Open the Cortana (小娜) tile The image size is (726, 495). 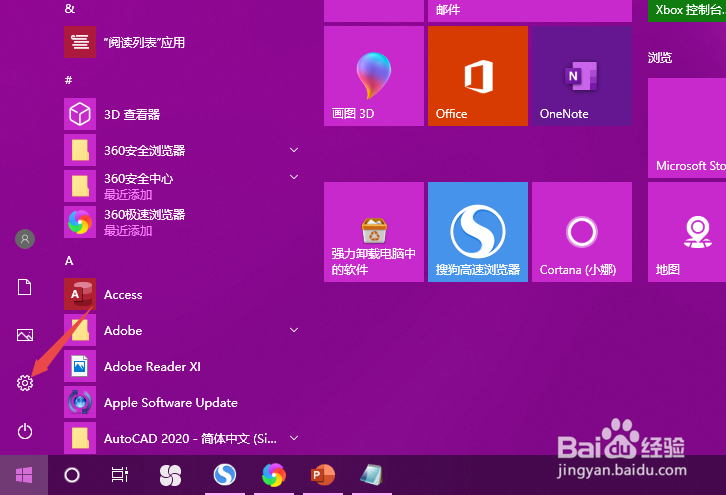click(582, 232)
